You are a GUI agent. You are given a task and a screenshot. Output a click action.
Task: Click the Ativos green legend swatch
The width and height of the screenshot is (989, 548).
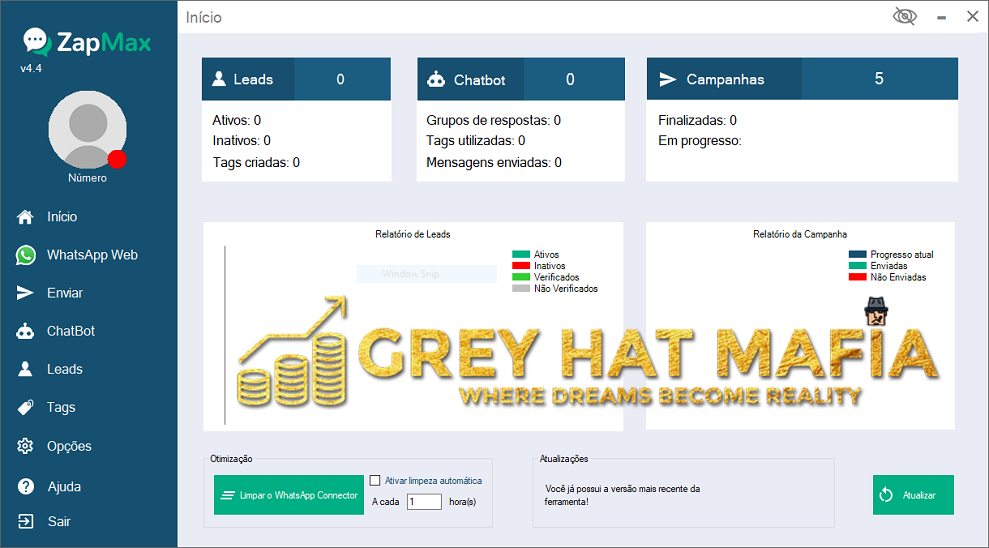521,255
